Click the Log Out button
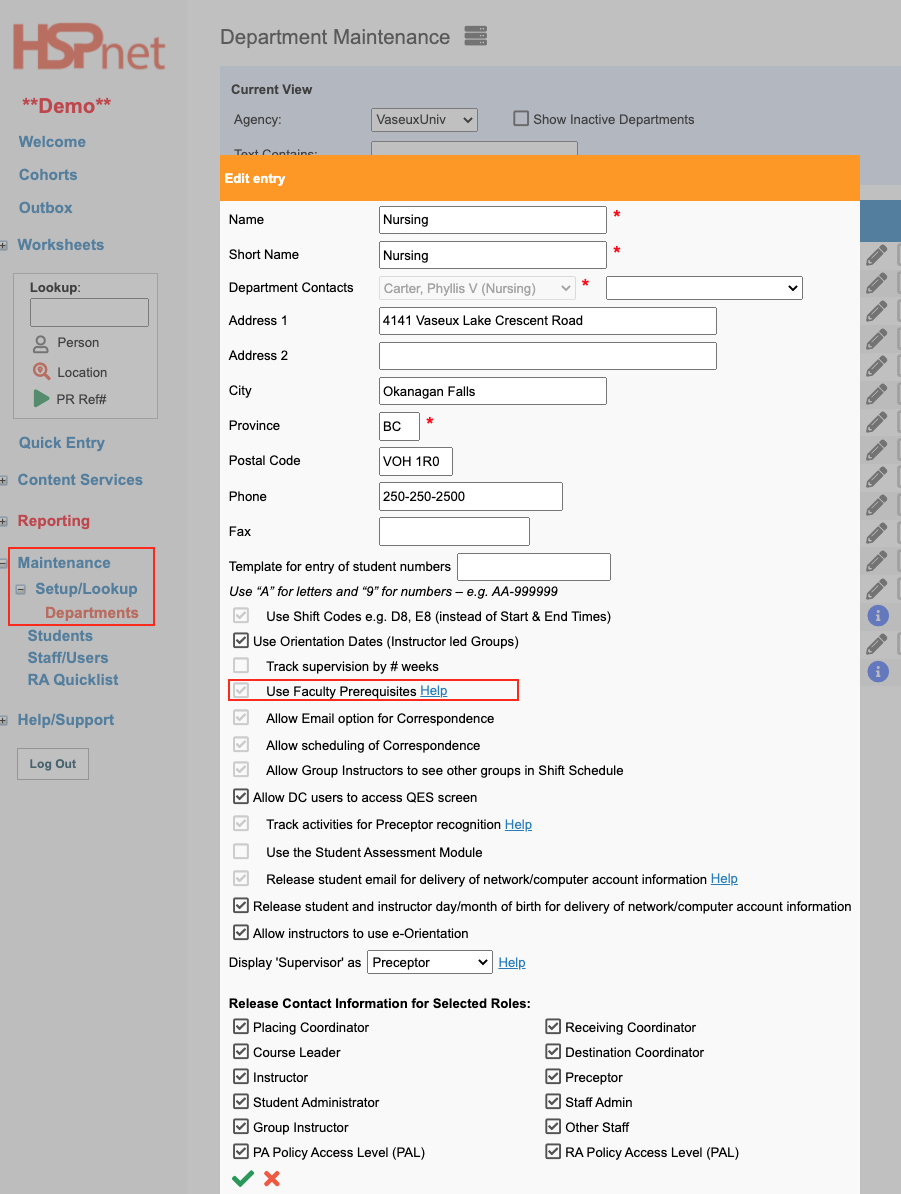 tap(53, 764)
